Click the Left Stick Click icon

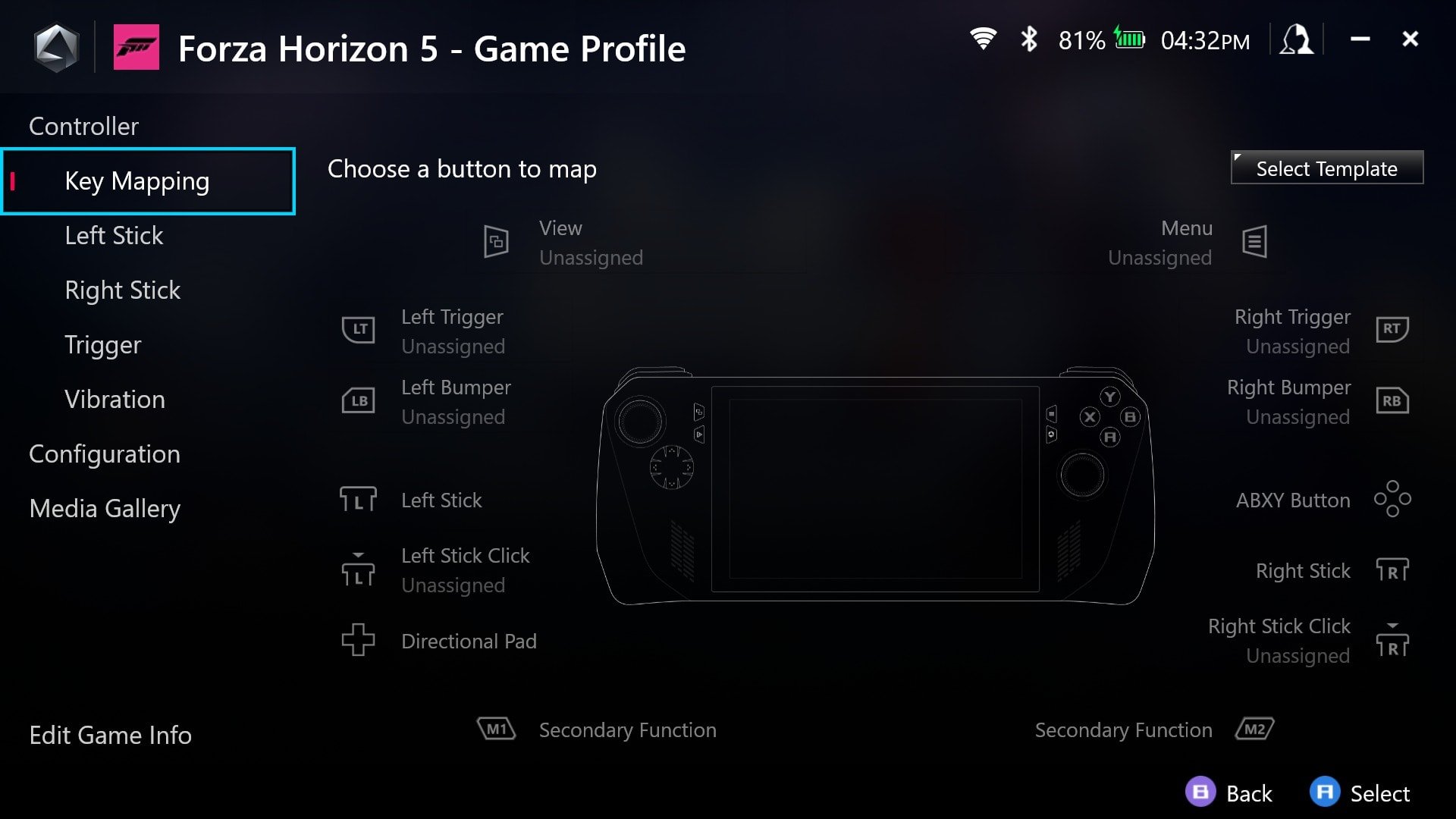tap(357, 570)
